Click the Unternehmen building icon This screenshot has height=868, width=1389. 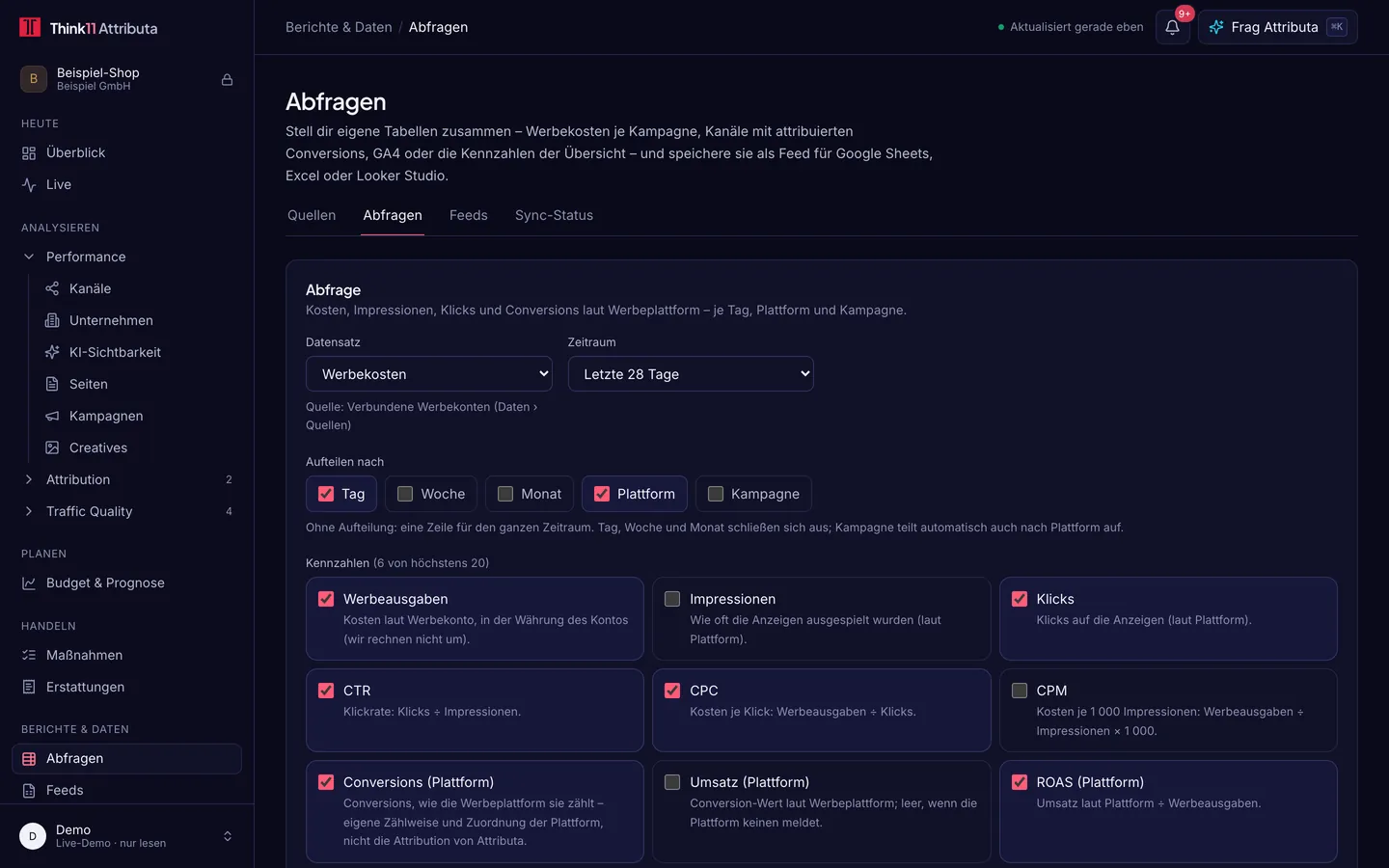click(52, 320)
